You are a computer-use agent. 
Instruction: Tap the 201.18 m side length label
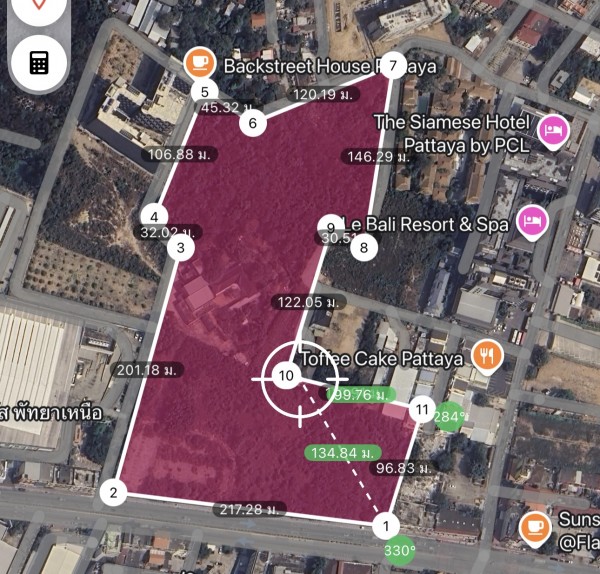pos(147,370)
